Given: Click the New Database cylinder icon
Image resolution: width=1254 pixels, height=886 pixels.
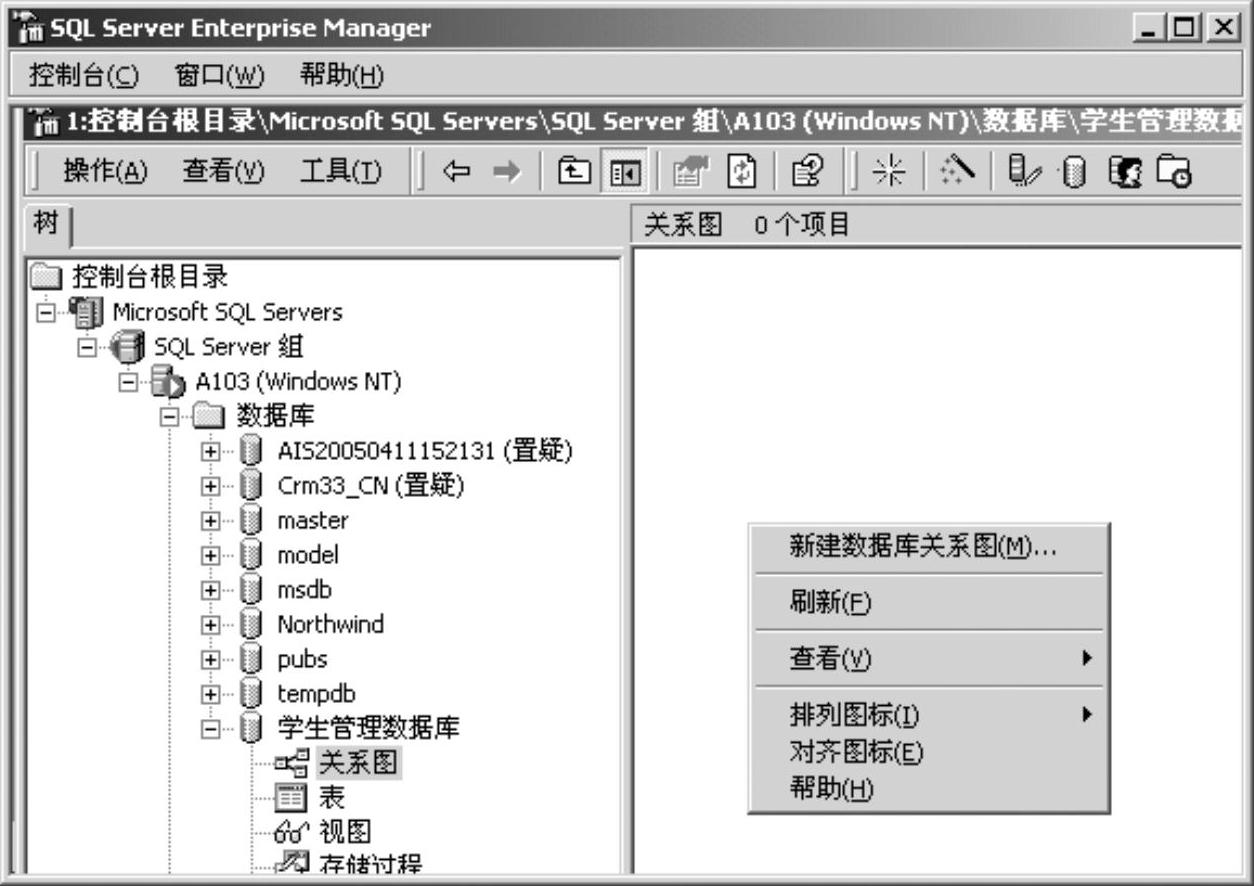Looking at the screenshot, I should click(x=1073, y=171).
